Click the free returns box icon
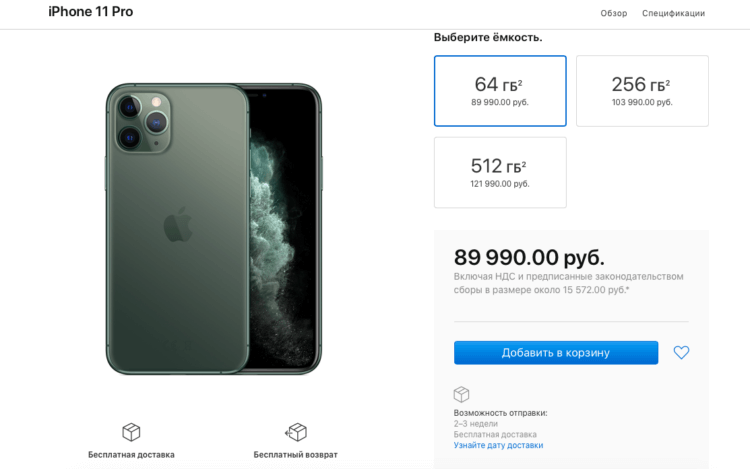The height and width of the screenshot is (469, 750). tap(296, 432)
